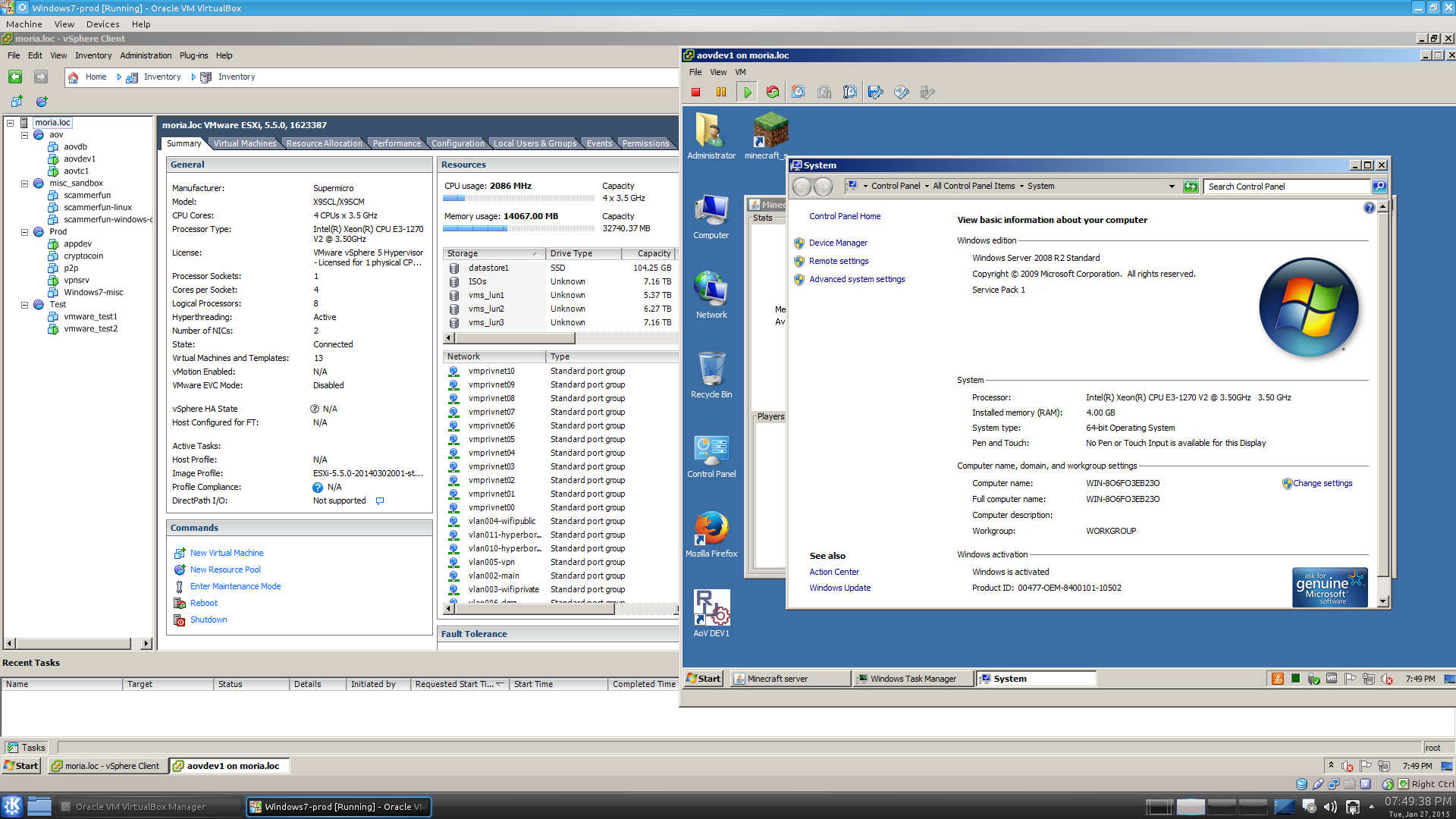Open the All Control Panel Items breadcrumb arrow
The height and width of the screenshot is (819, 1456).
pos(1021,187)
